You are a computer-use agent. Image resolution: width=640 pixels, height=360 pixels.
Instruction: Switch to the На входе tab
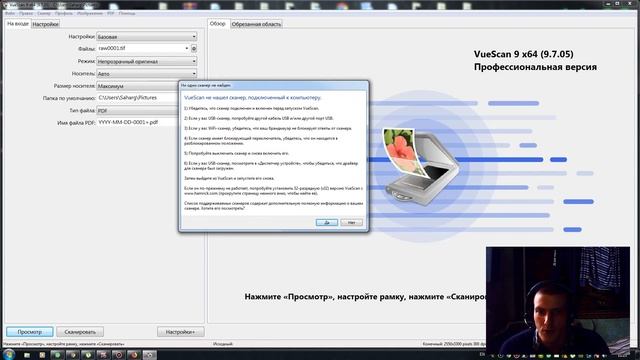tap(18, 24)
